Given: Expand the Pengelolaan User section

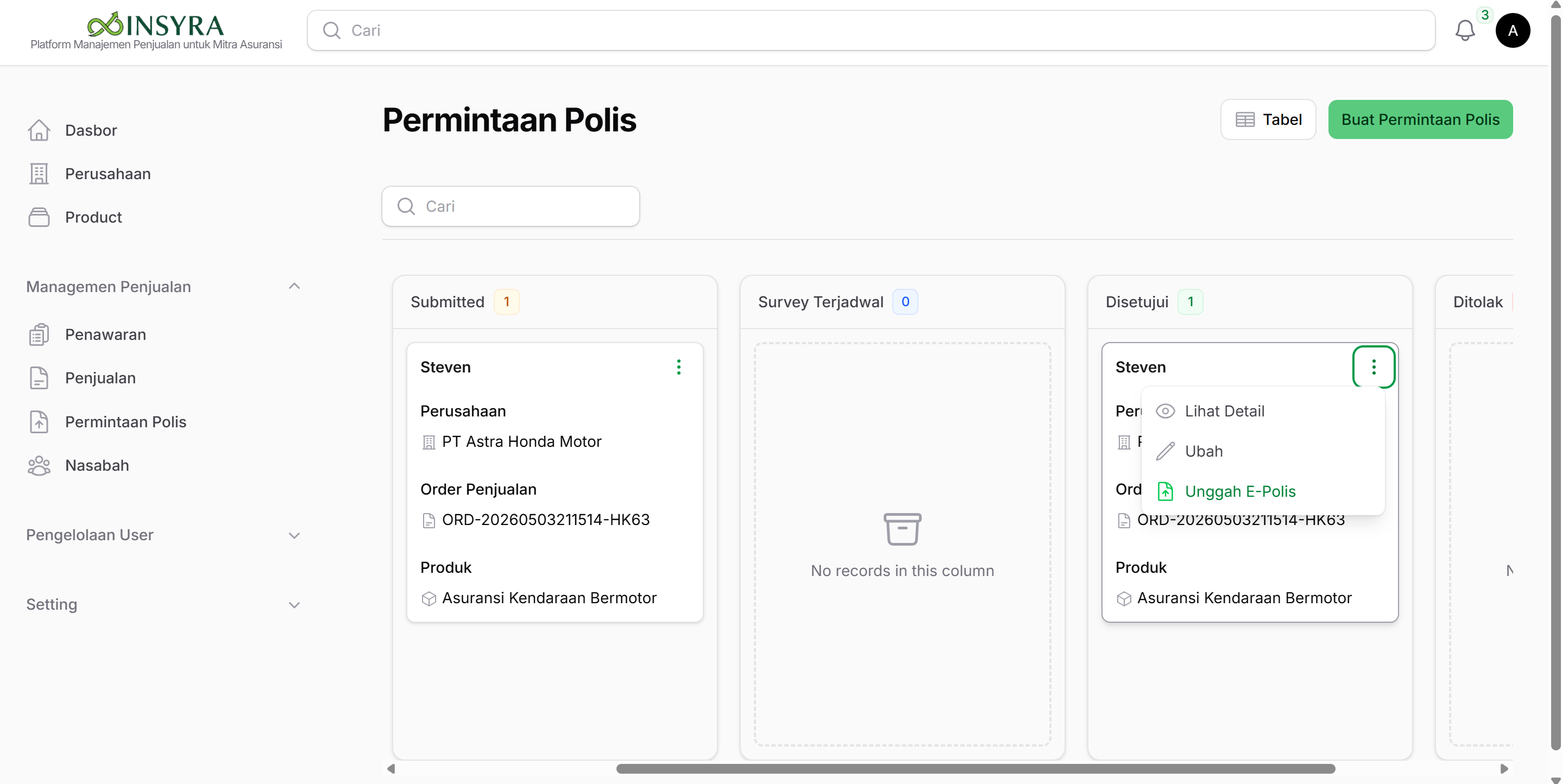Looking at the screenshot, I should click(294, 535).
